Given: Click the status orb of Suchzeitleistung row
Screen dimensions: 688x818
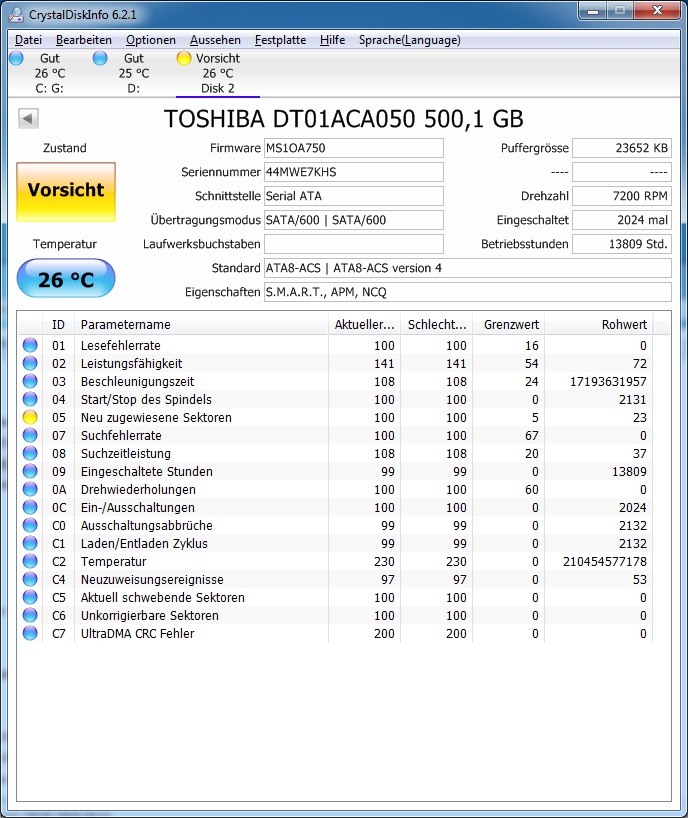Looking at the screenshot, I should 30,453.
